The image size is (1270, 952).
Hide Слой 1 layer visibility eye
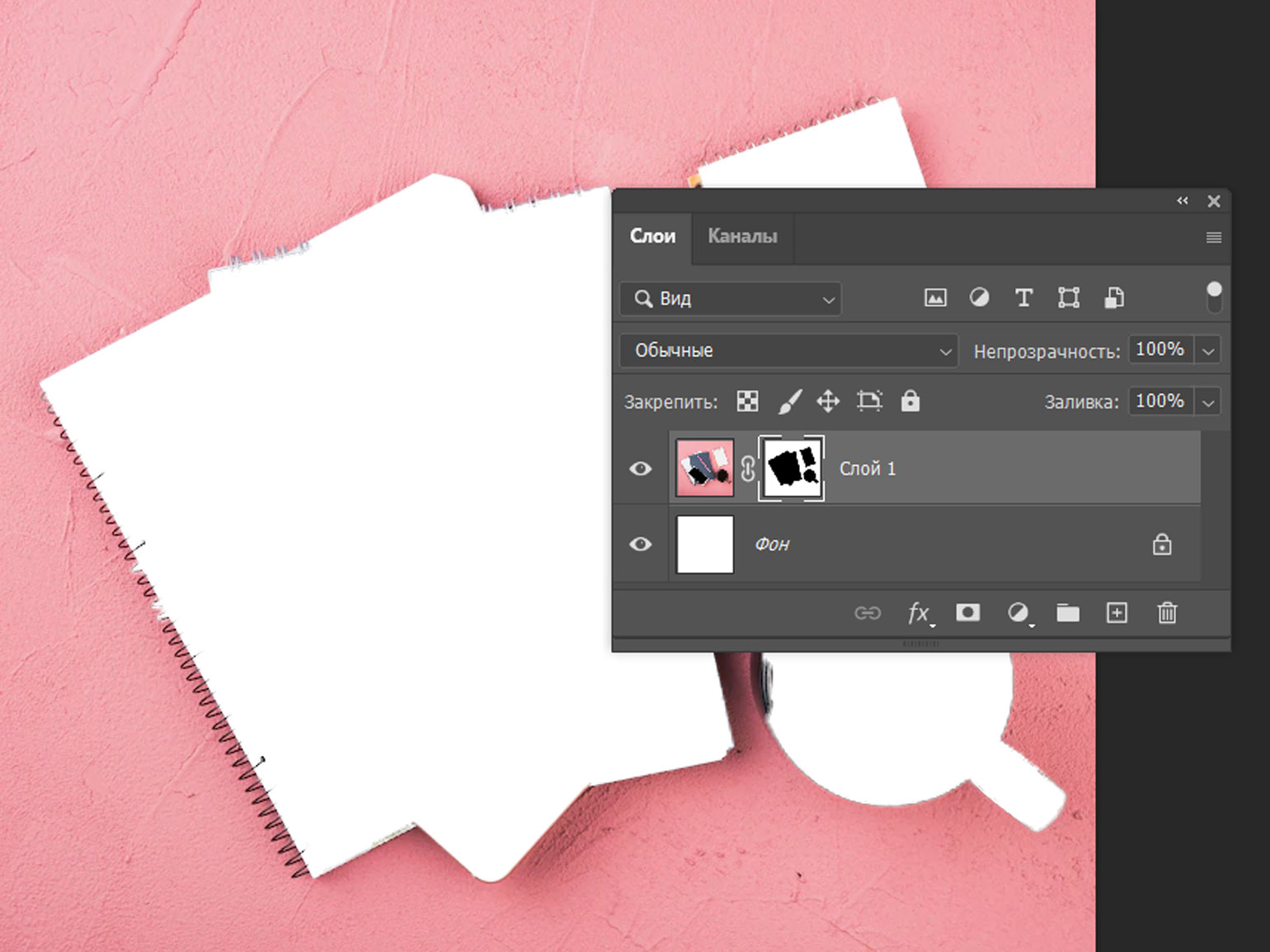click(641, 469)
